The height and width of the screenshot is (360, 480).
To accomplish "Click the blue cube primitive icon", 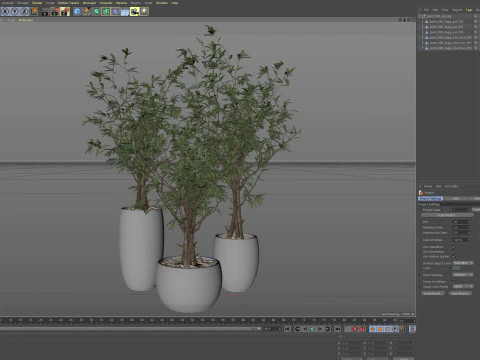I will point(77,12).
